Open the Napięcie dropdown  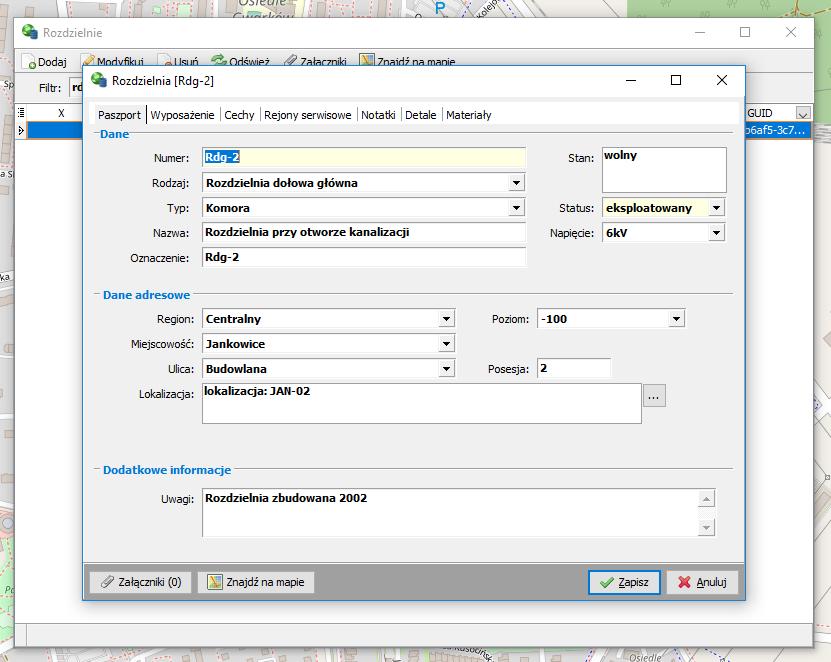717,233
